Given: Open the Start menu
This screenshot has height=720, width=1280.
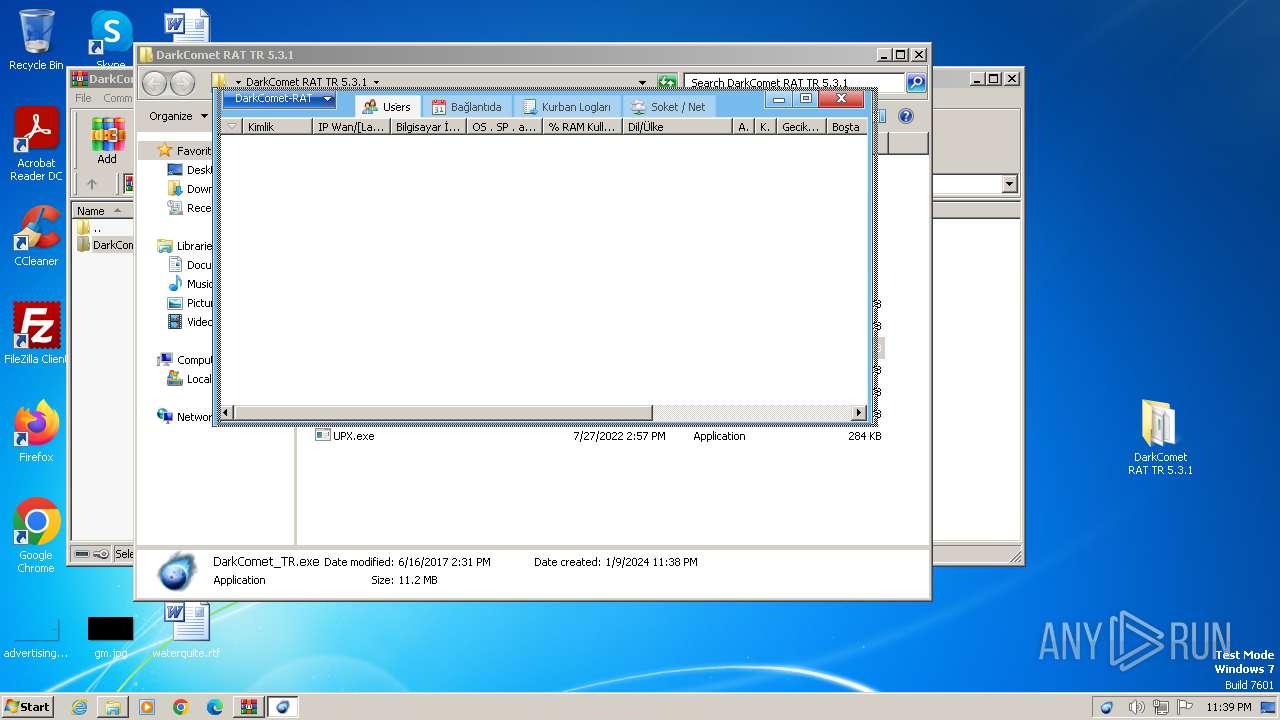Looking at the screenshot, I should [x=27, y=707].
